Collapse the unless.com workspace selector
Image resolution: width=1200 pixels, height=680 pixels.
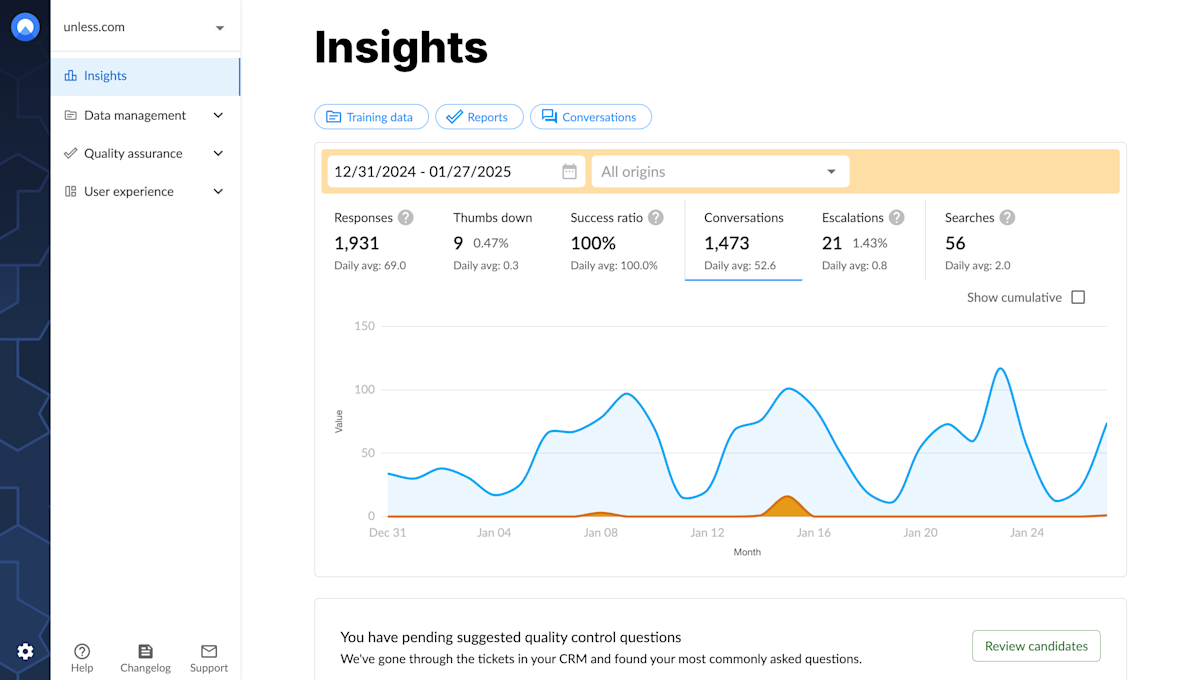[219, 27]
